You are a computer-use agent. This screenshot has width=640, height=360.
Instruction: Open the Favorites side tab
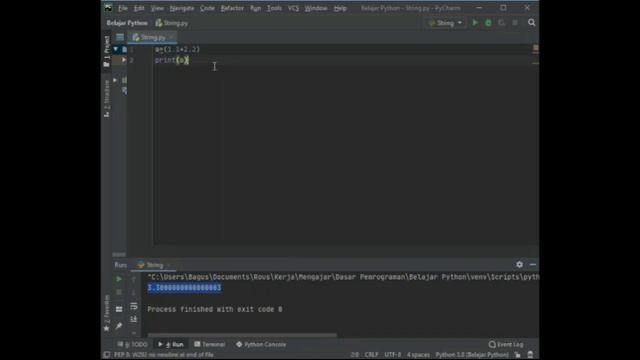click(107, 313)
